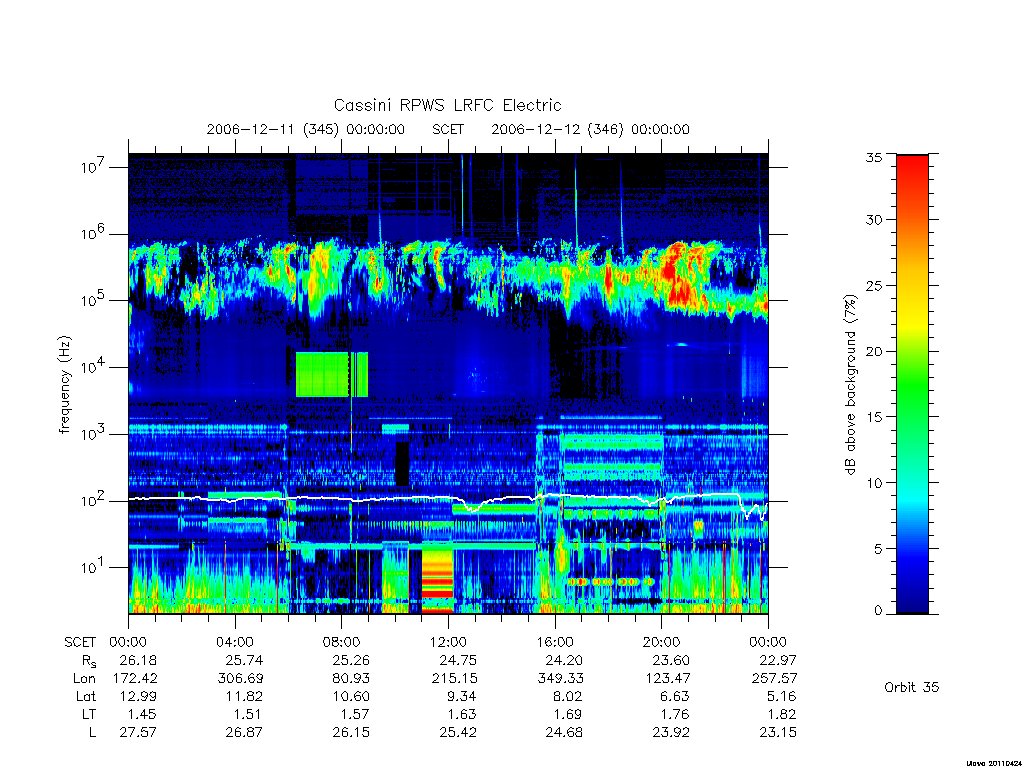Click the 12:00 time tick label
Image resolution: width=1024 pixels, height=768 pixels.
click(448, 642)
